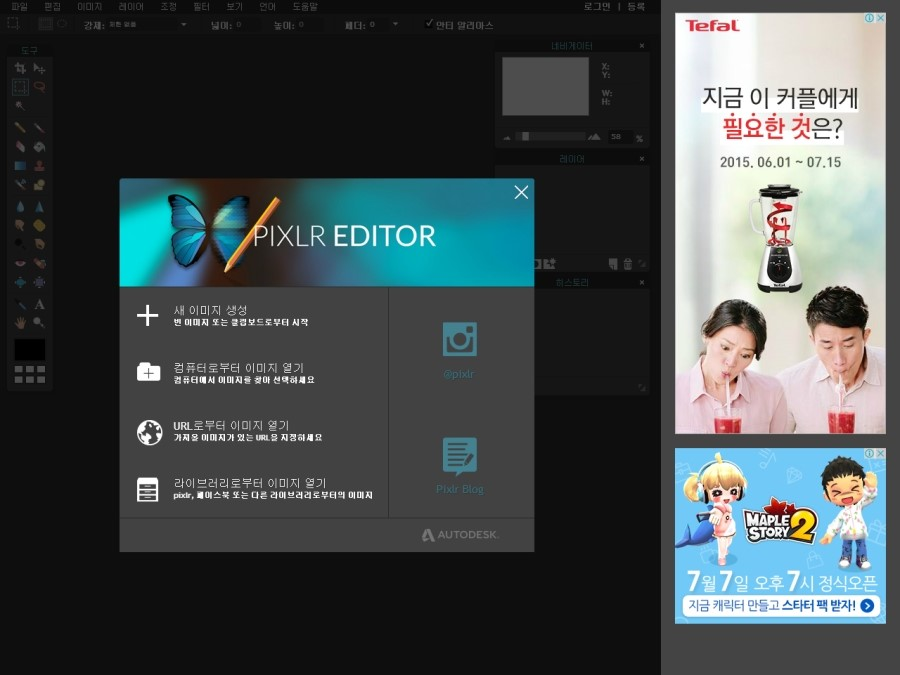Click the new layer page icon
The image size is (900, 675).
613,263
